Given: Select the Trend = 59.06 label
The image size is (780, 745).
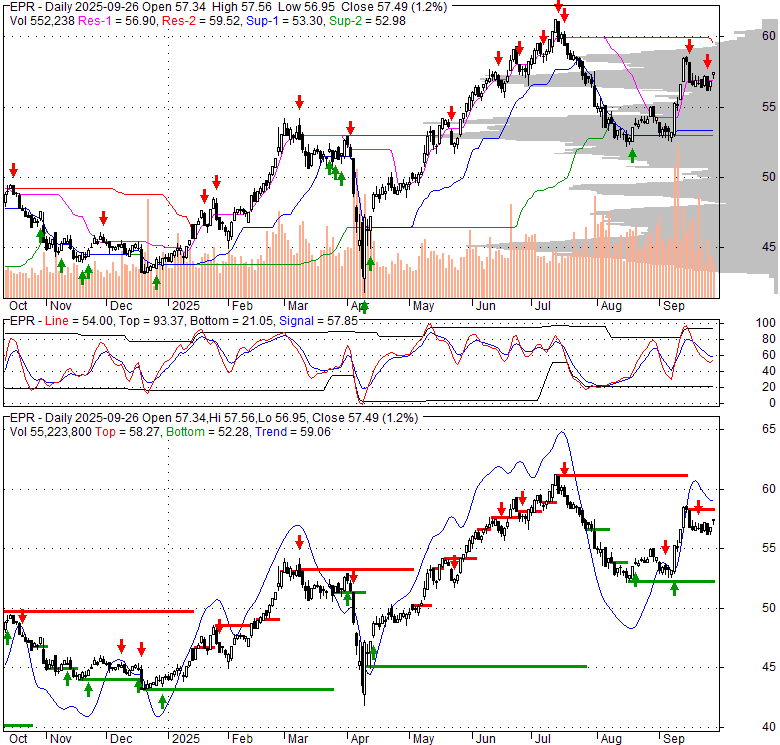Looking at the screenshot, I should coord(293,432).
